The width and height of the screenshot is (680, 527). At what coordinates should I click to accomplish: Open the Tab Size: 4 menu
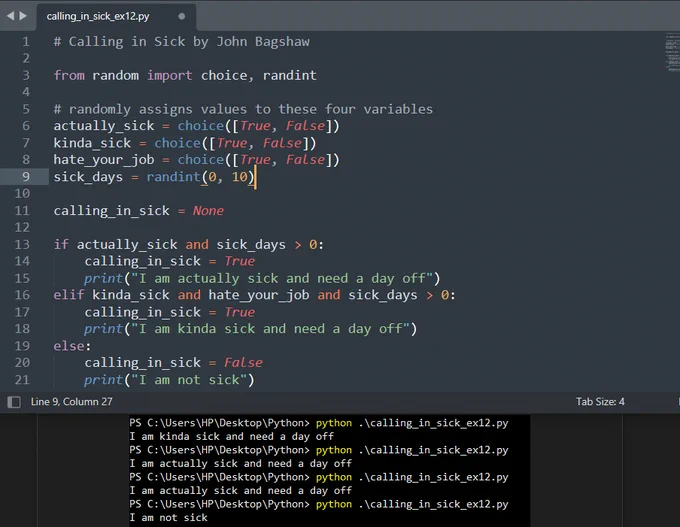coord(600,402)
